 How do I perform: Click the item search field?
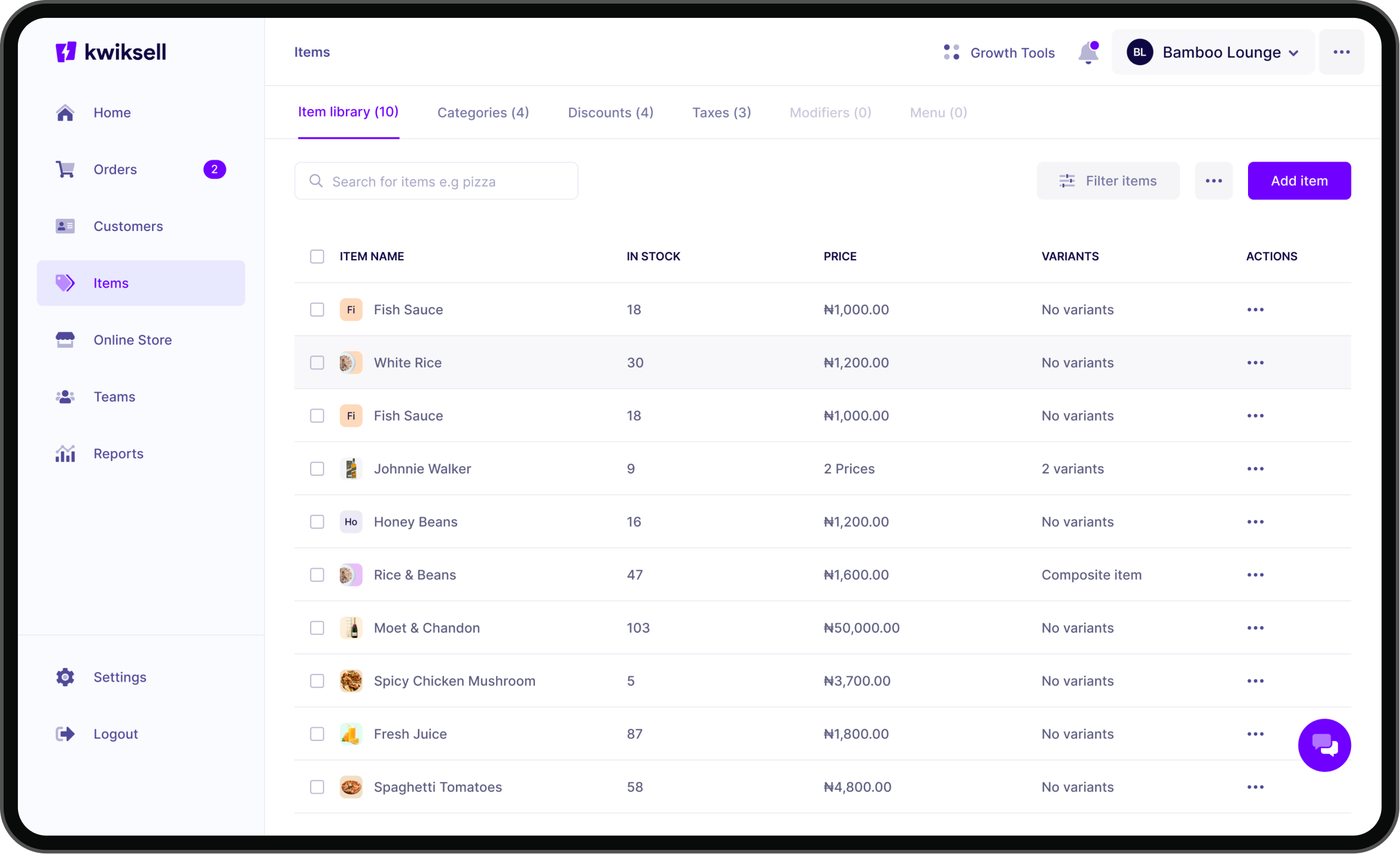point(436,181)
